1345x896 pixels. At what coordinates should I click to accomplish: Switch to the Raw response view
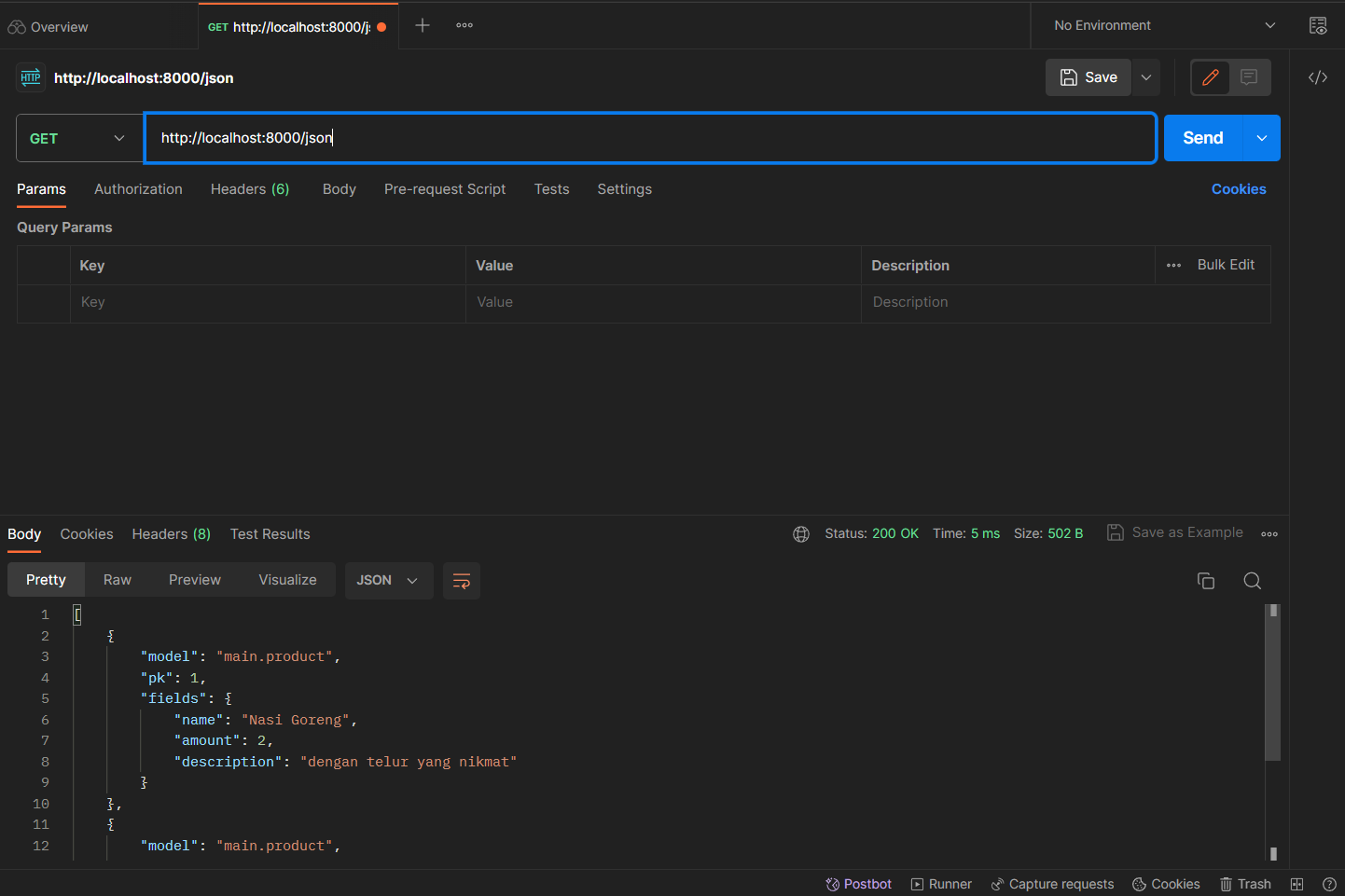coord(117,579)
